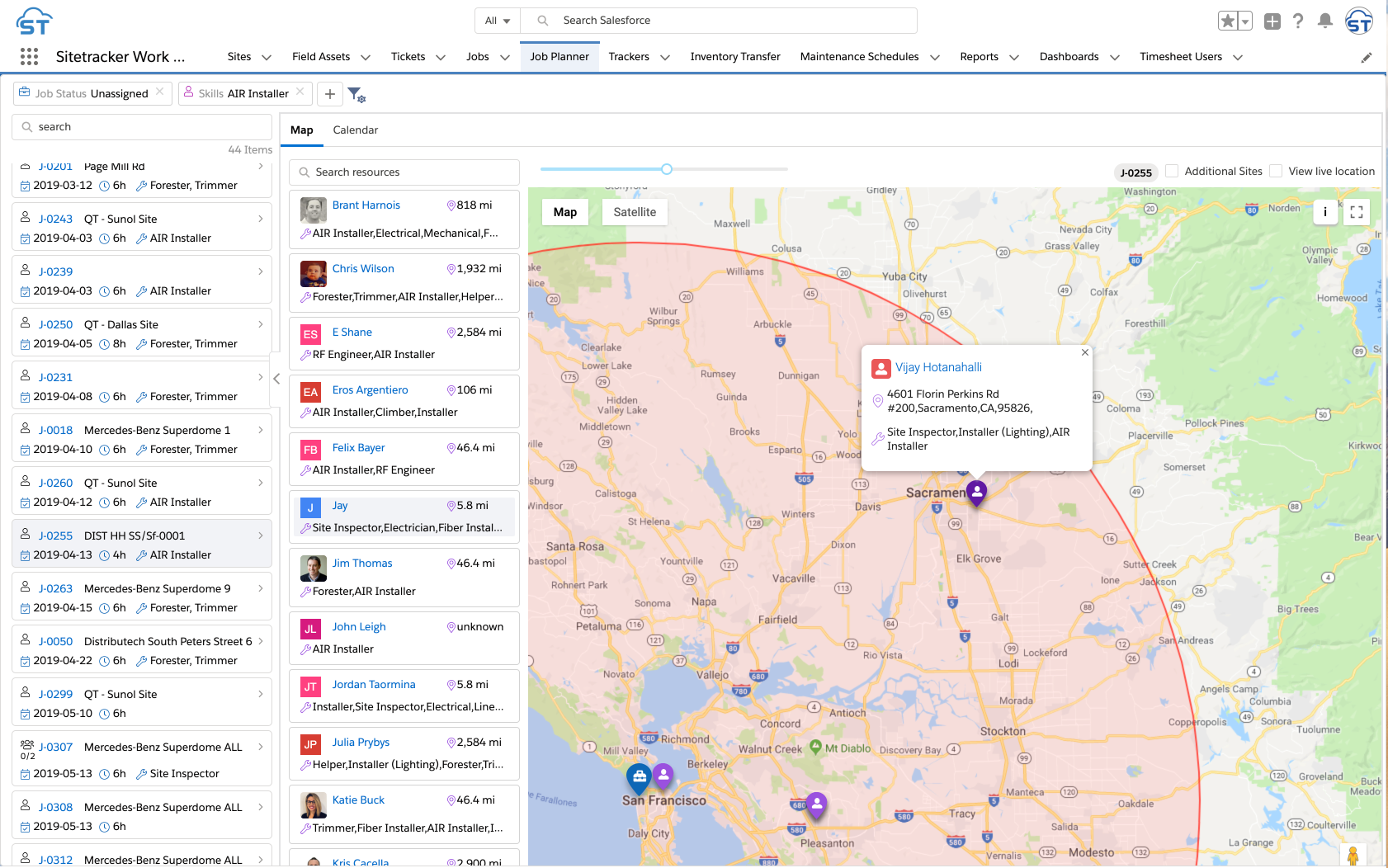Open the Help question mark icon
This screenshot has height=868, width=1388.
tap(1298, 21)
